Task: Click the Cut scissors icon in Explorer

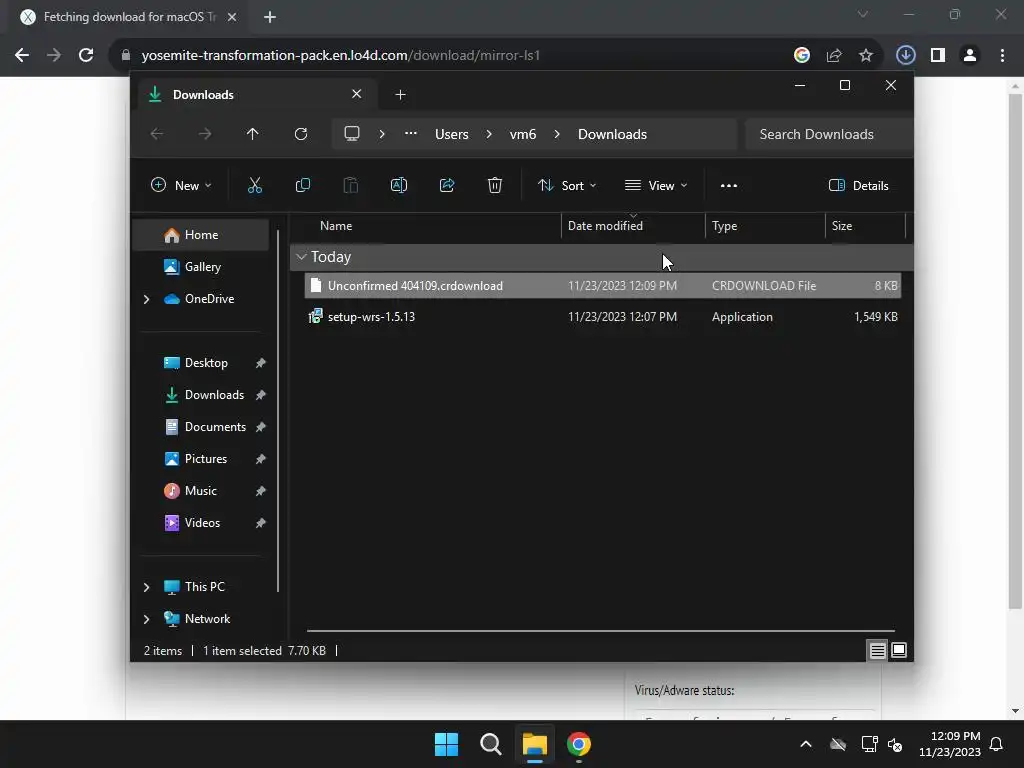Action: 255,185
